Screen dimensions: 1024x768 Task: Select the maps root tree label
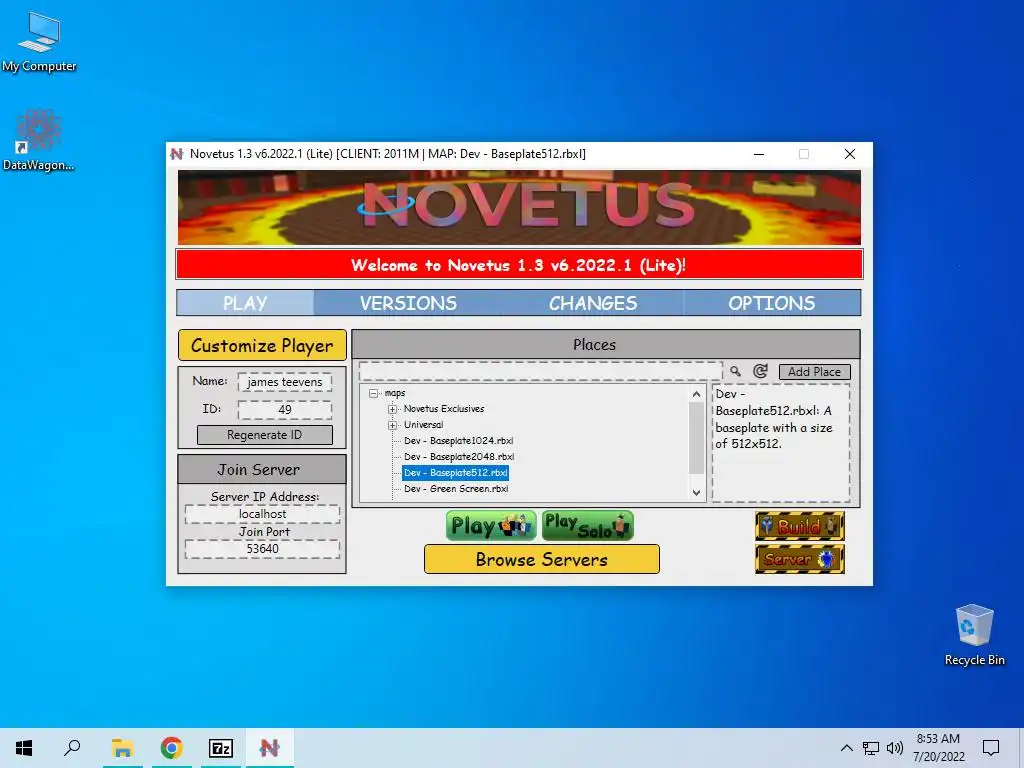tap(394, 393)
